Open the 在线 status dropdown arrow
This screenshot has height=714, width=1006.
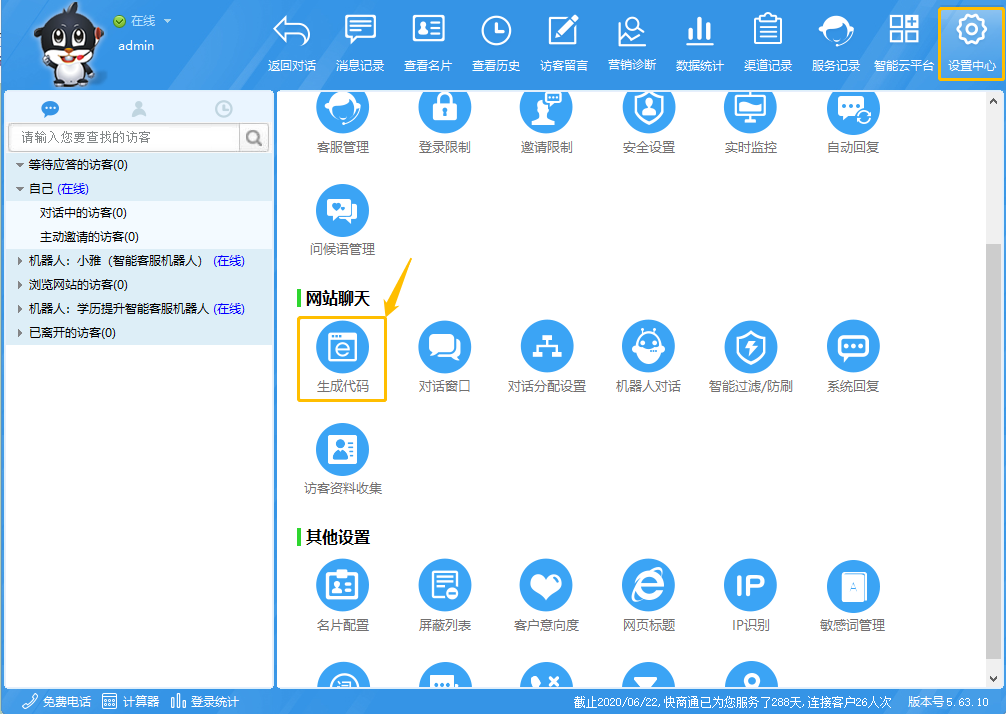(x=167, y=21)
